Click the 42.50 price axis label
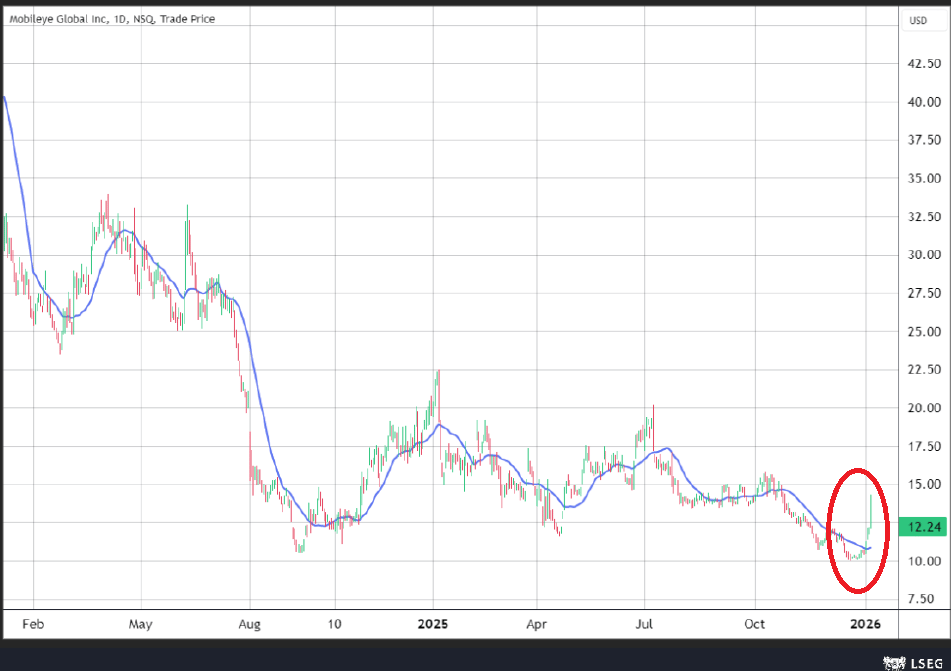This screenshot has width=951, height=671. [924, 64]
